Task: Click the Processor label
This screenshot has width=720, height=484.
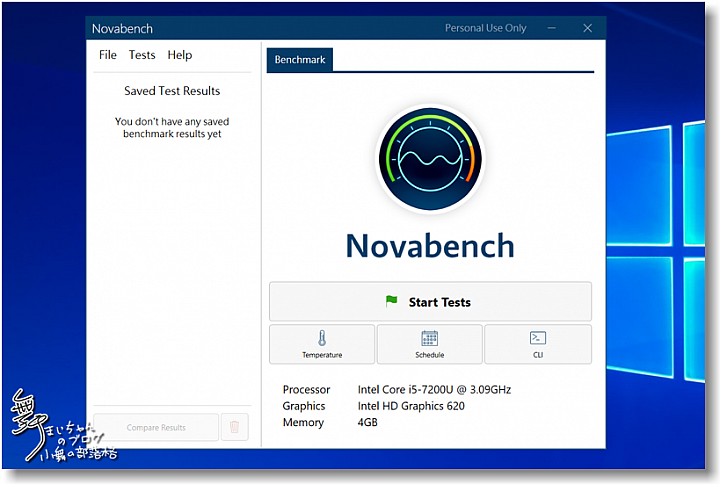Action: tap(306, 390)
